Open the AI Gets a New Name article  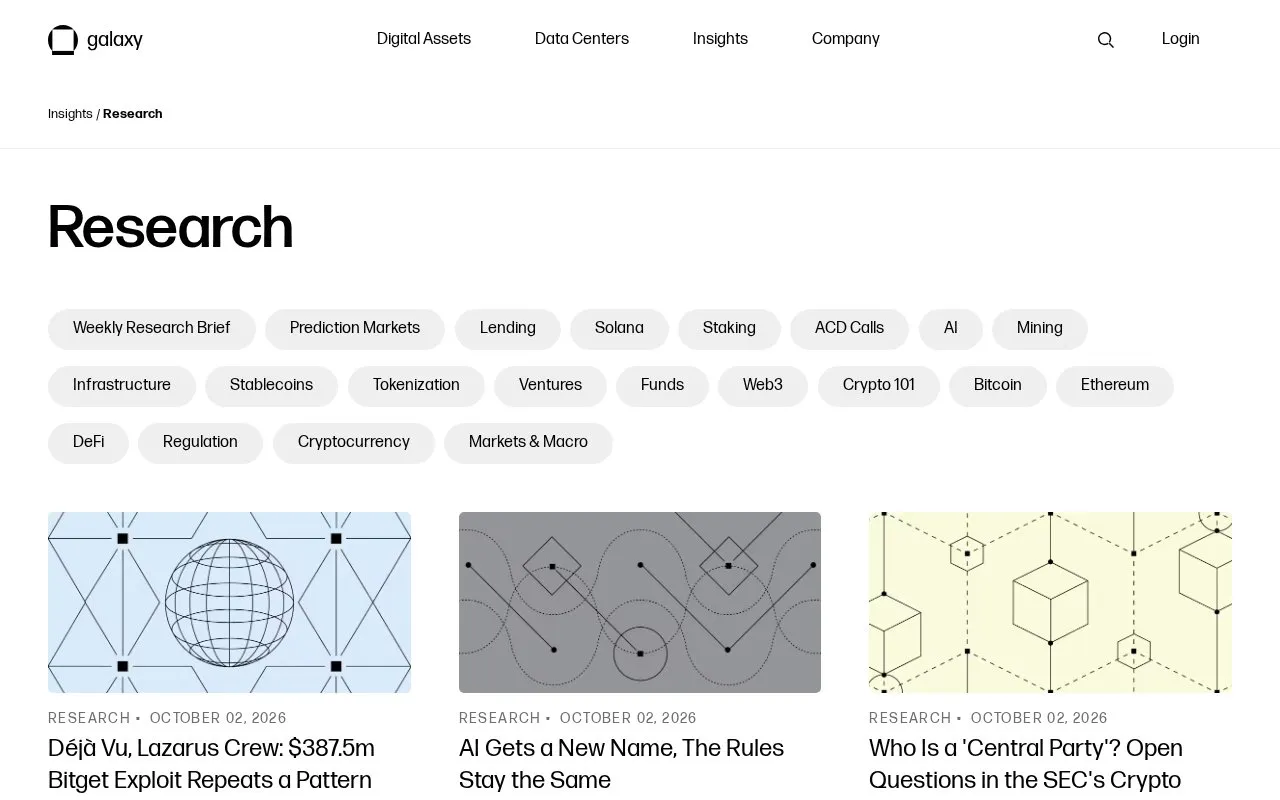pyautogui.click(x=621, y=764)
